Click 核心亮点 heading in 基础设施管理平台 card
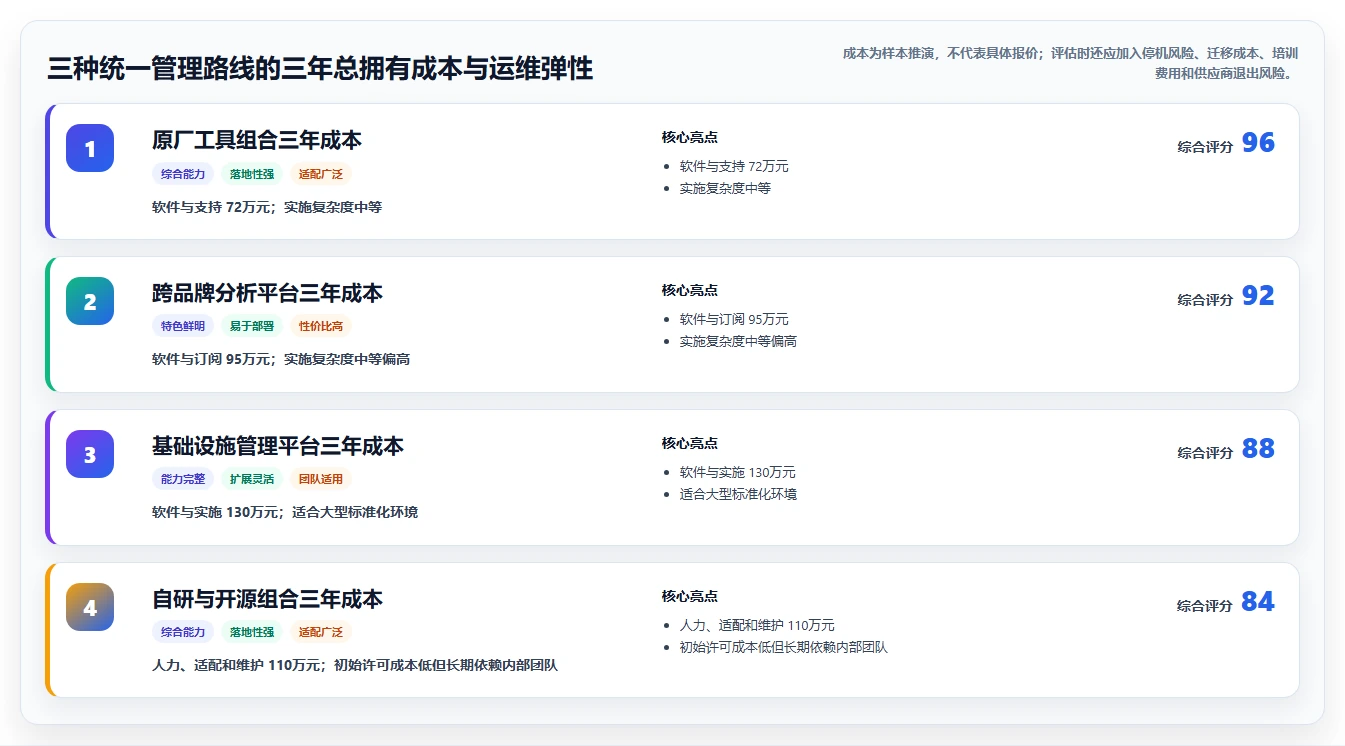Image resolution: width=1345 pixels, height=746 pixels. pos(690,443)
